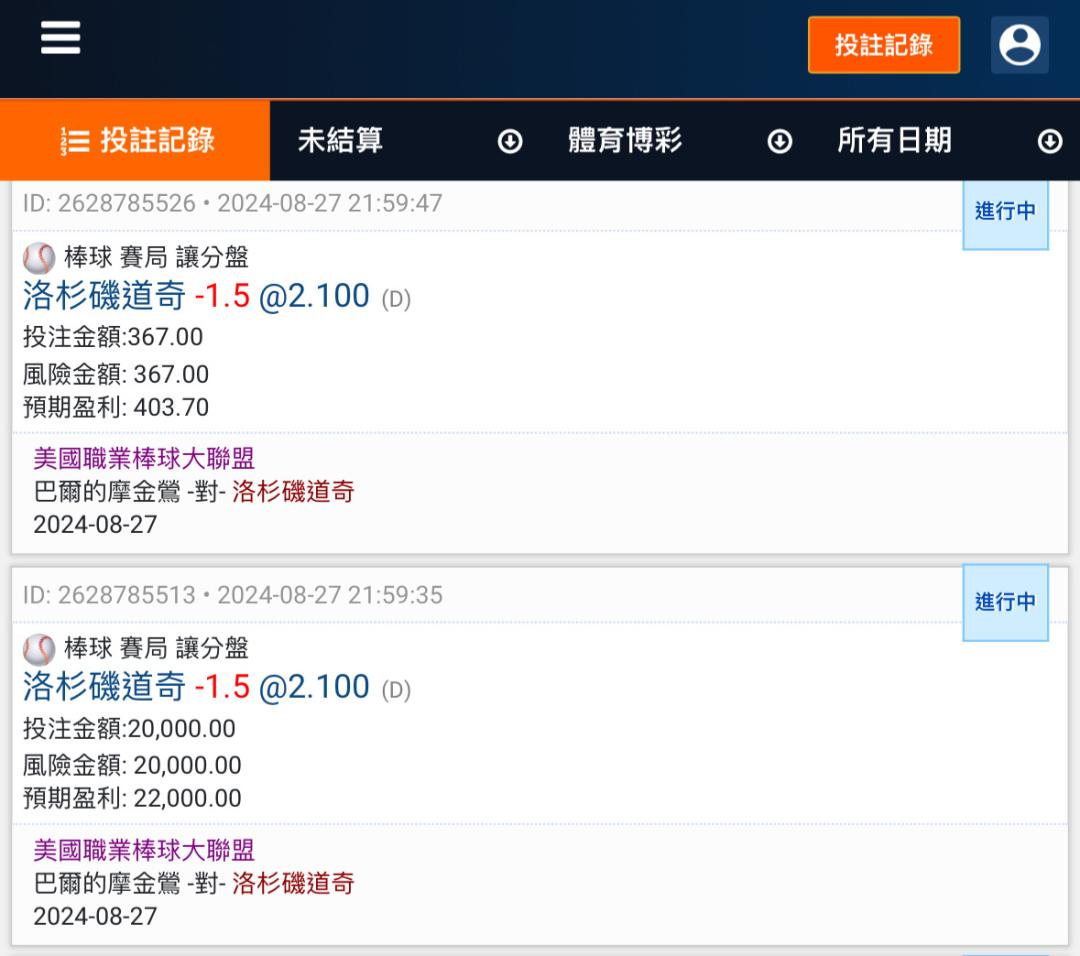Click 風險金額: 20,000.00 text
The image size is (1080, 956).
132,765
